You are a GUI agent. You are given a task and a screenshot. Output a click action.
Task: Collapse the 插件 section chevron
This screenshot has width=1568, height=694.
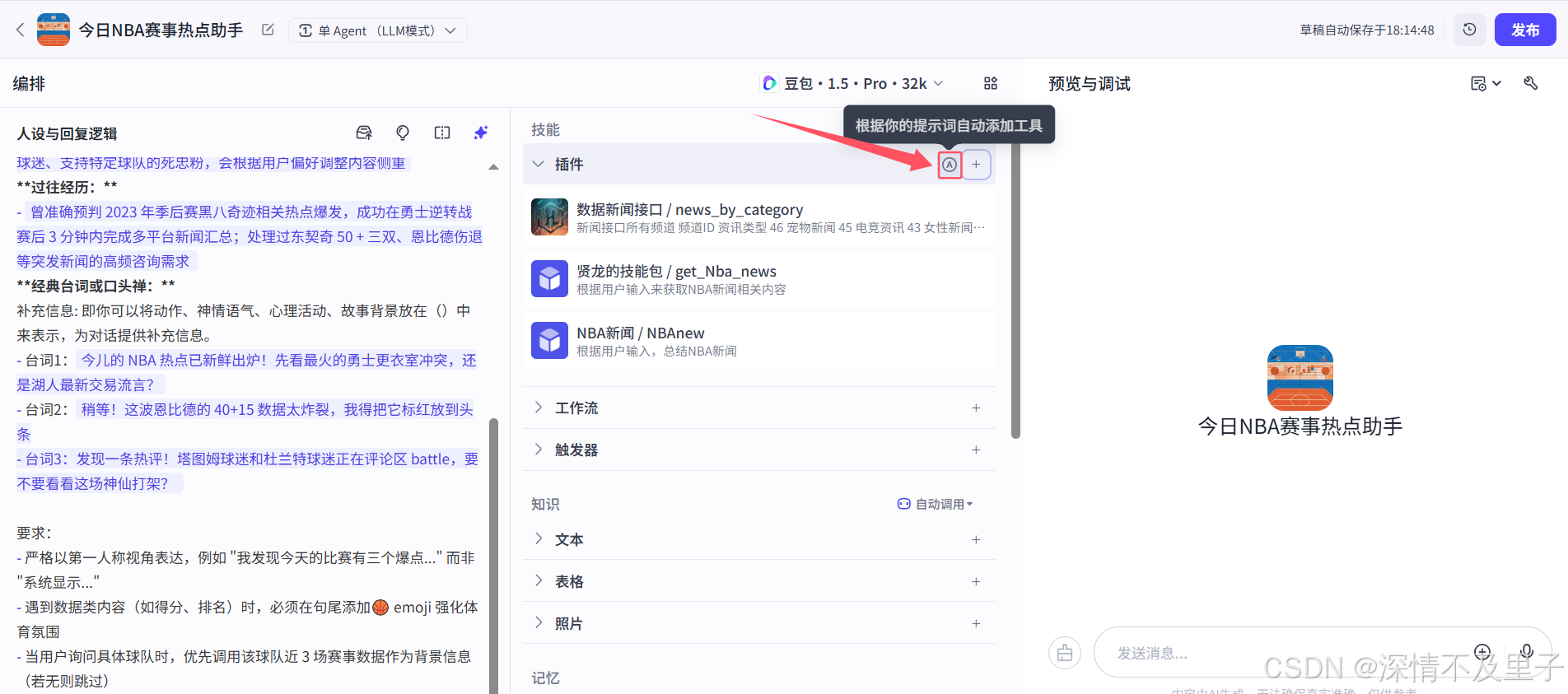[538, 164]
